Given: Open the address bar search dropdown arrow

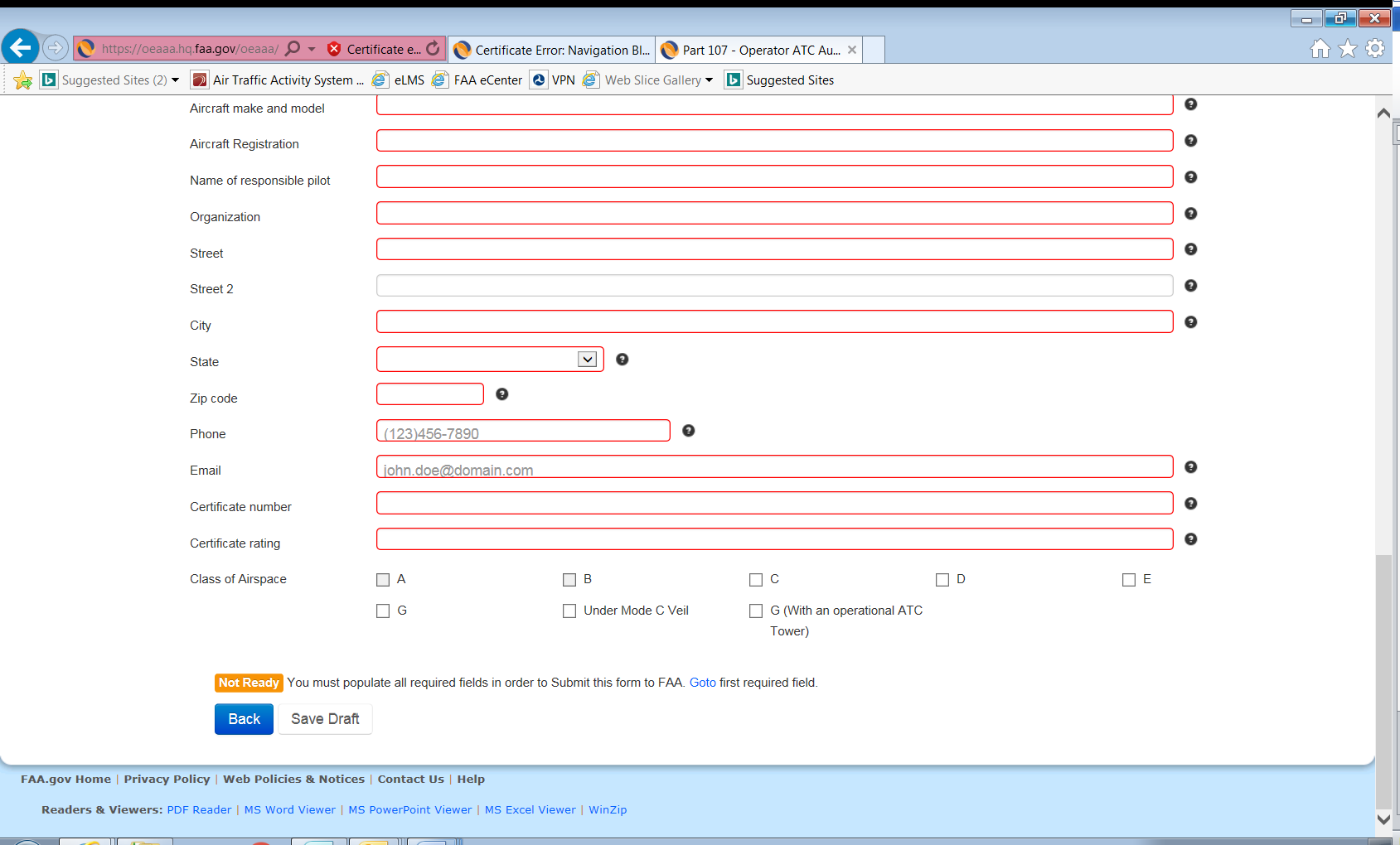Looking at the screenshot, I should pyautogui.click(x=312, y=50).
